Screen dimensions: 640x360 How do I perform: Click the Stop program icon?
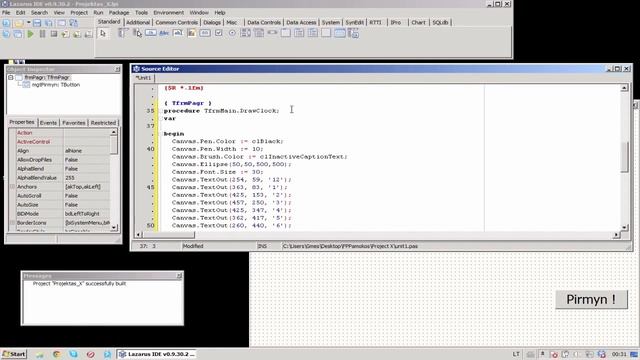[53, 34]
